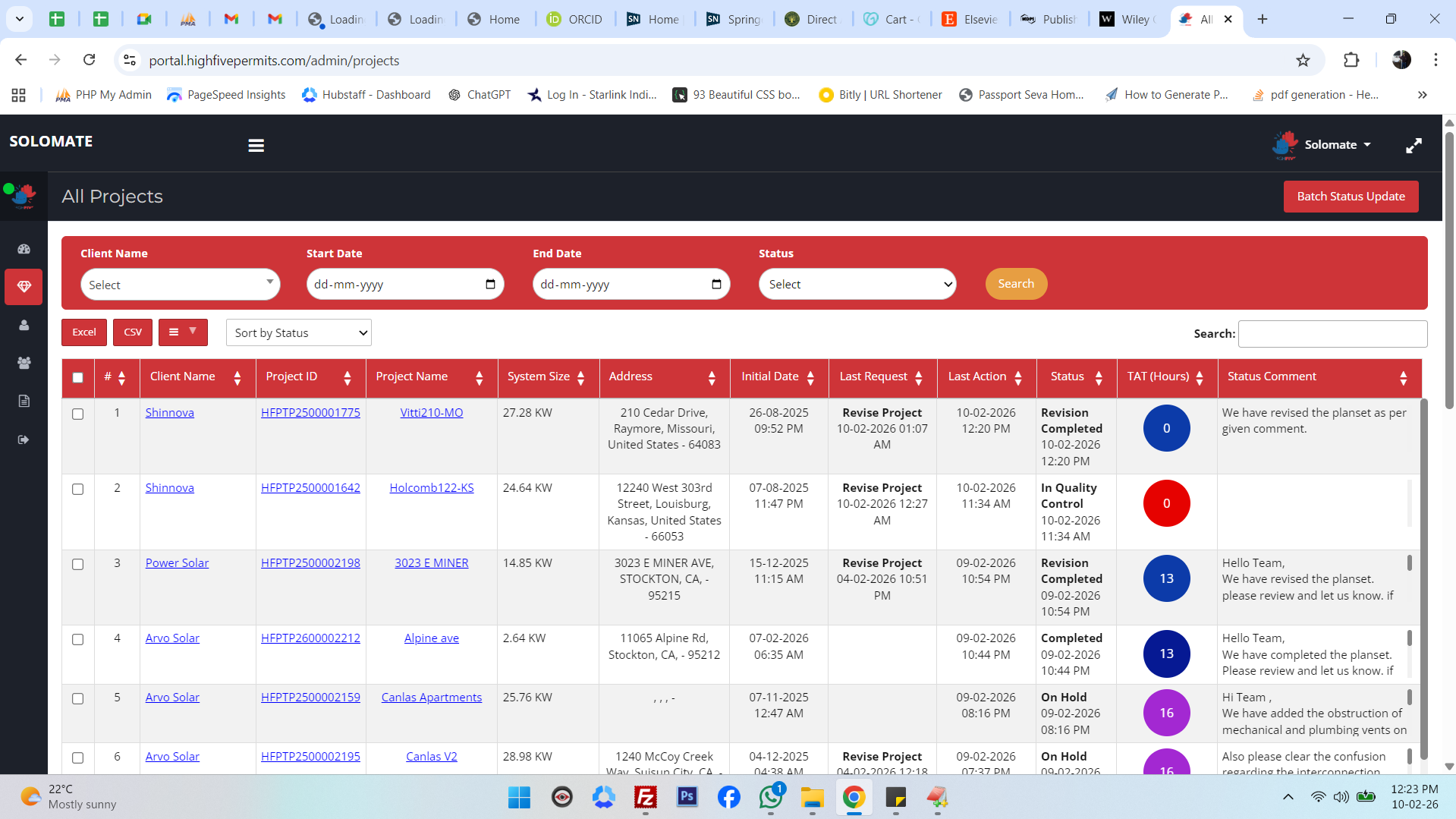1456x819 pixels.
Task: Select the checkbox for row 4 Alpine ave
Action: pyautogui.click(x=77, y=639)
